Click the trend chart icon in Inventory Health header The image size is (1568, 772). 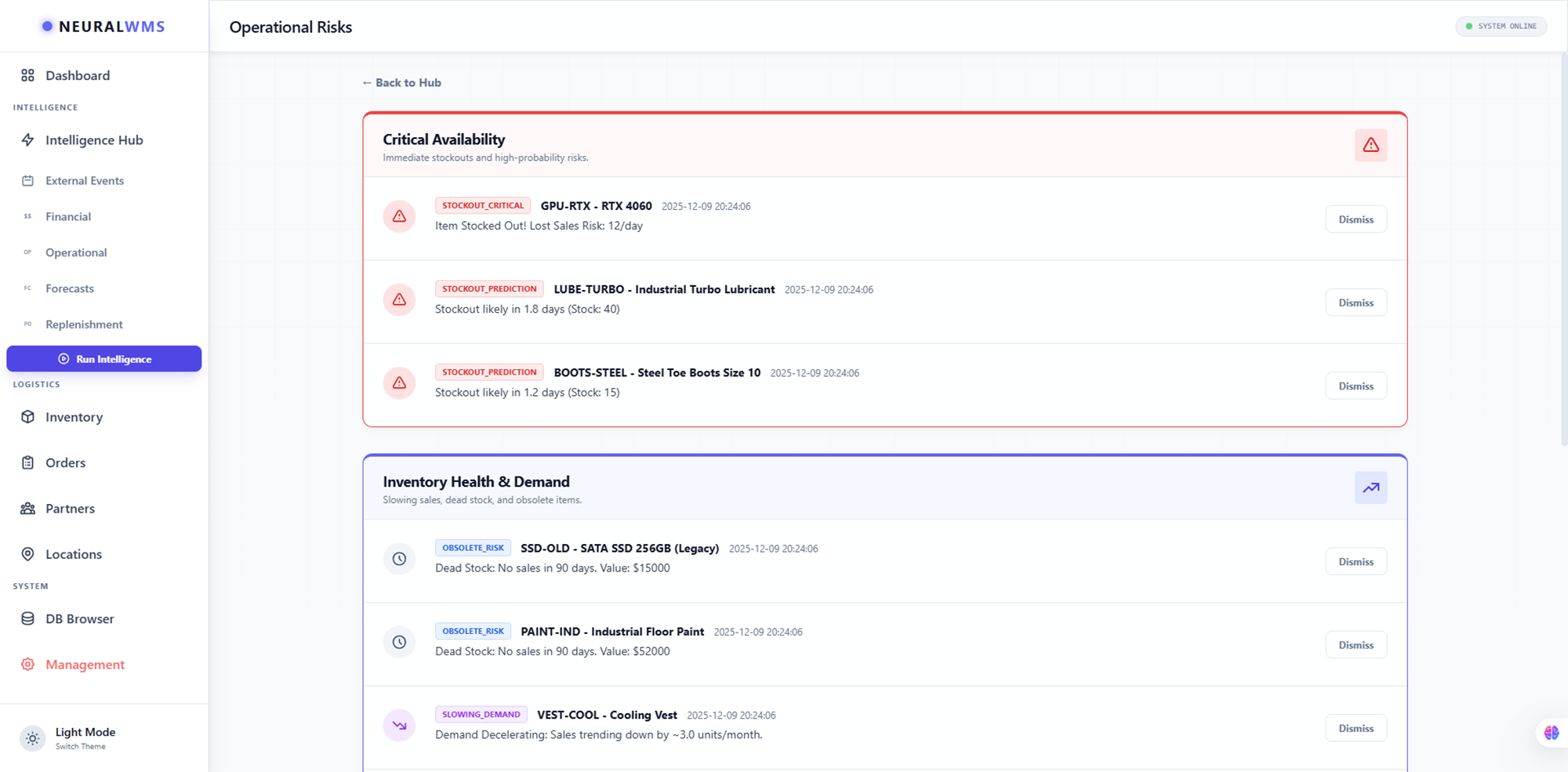(1370, 487)
